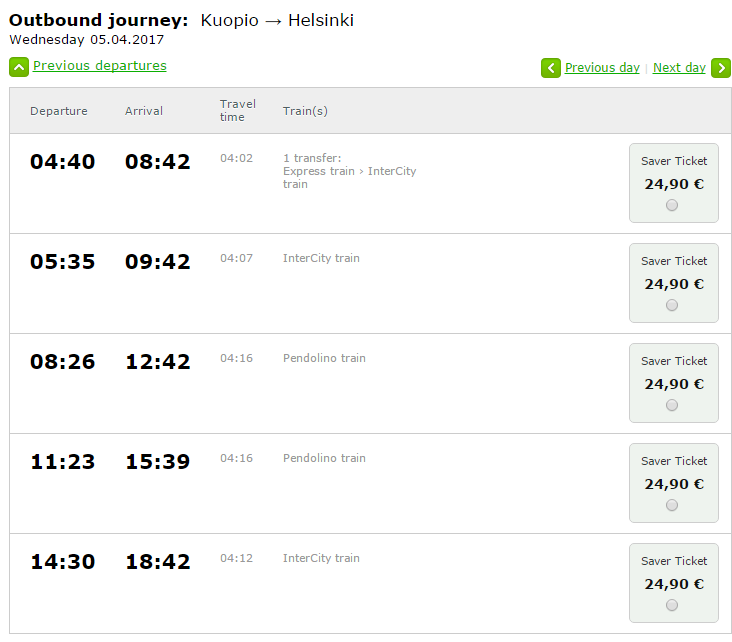Click the green up-arrow Previous departures icon
The height and width of the screenshot is (642, 732).
click(19, 67)
